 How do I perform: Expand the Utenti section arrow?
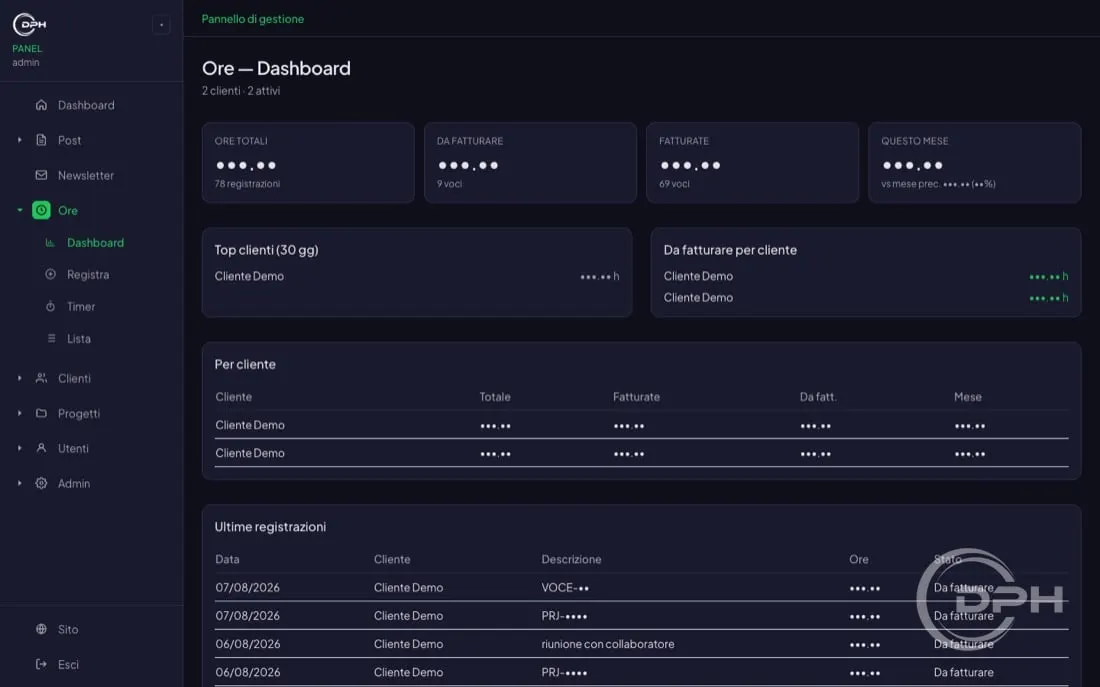[20, 448]
